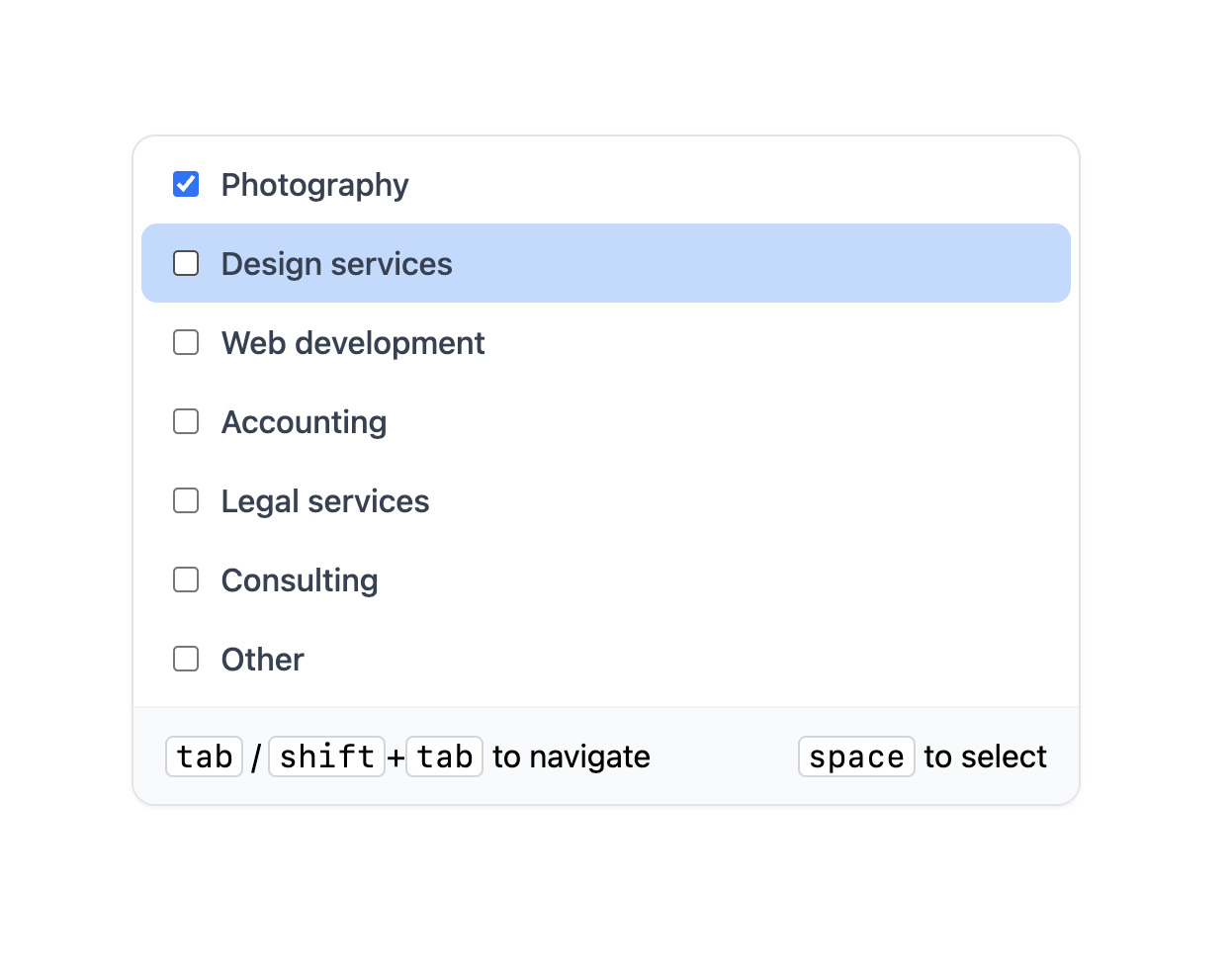Enable the Web development checkbox

pyautogui.click(x=186, y=343)
